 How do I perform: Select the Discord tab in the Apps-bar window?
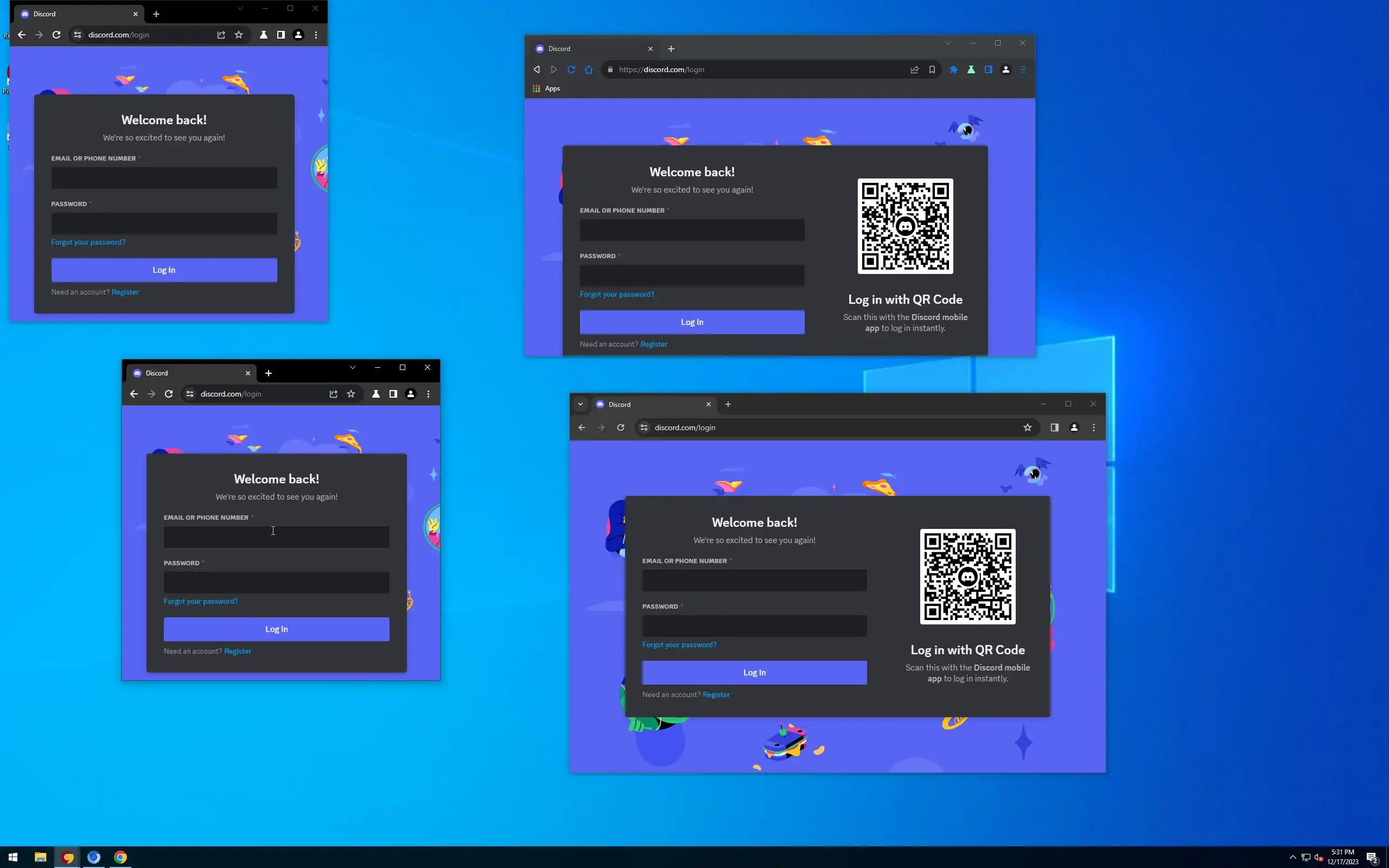pyautogui.click(x=591, y=49)
